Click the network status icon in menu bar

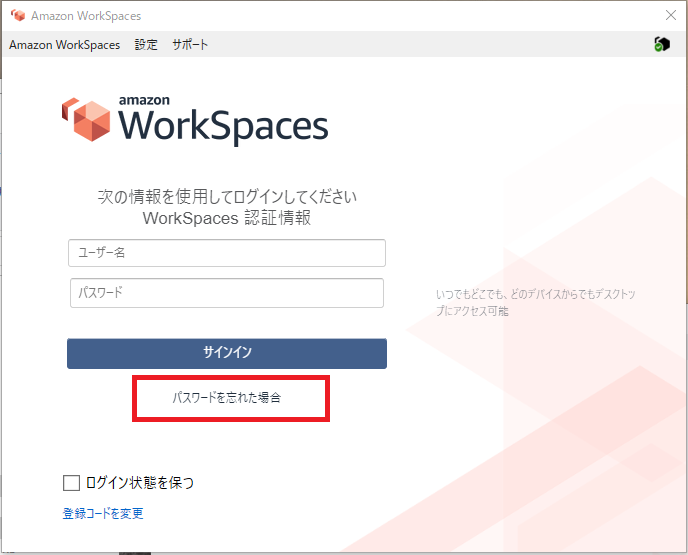tap(662, 44)
